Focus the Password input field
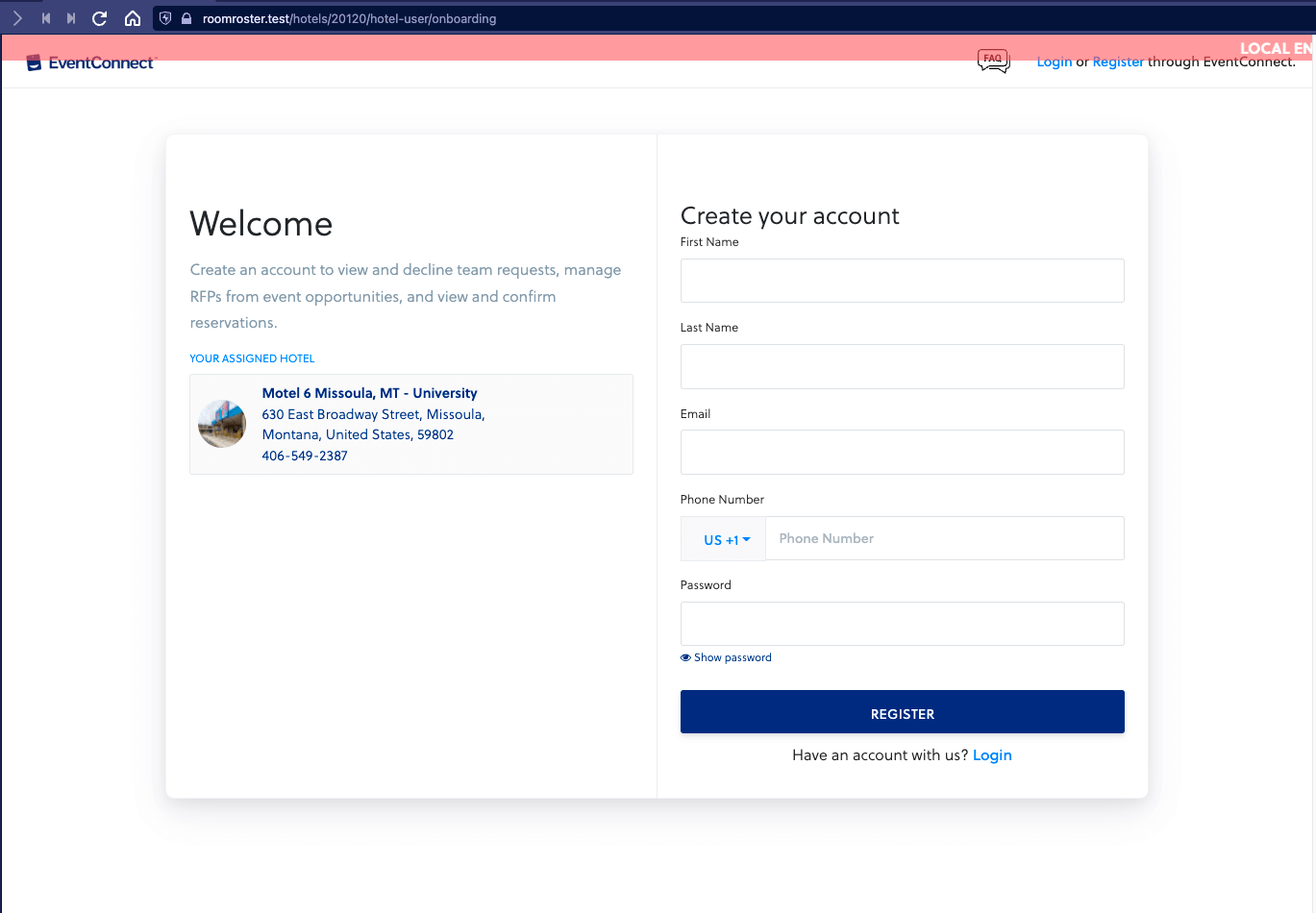Screen dimensions: 1316x913 click(x=902, y=624)
